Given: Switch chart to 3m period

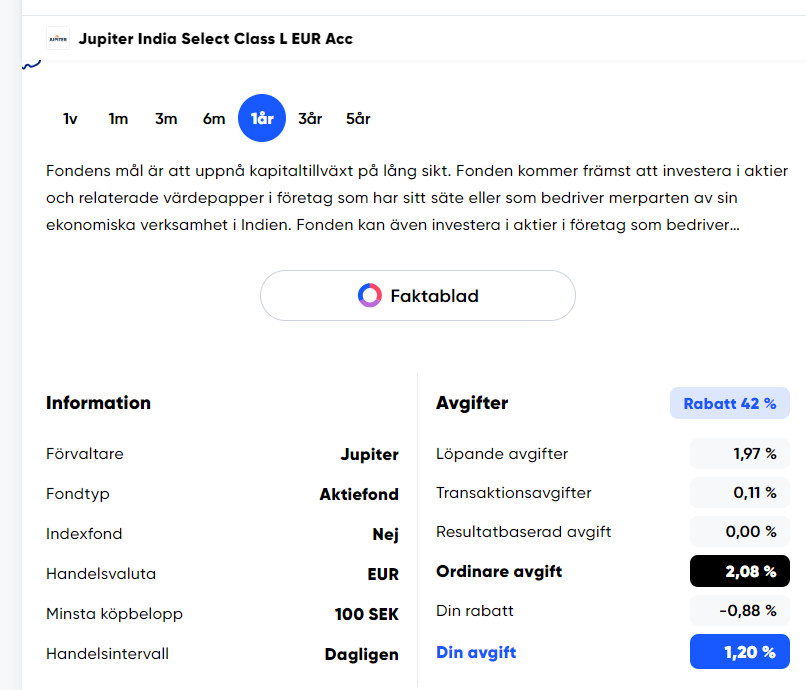Looking at the screenshot, I should [166, 119].
